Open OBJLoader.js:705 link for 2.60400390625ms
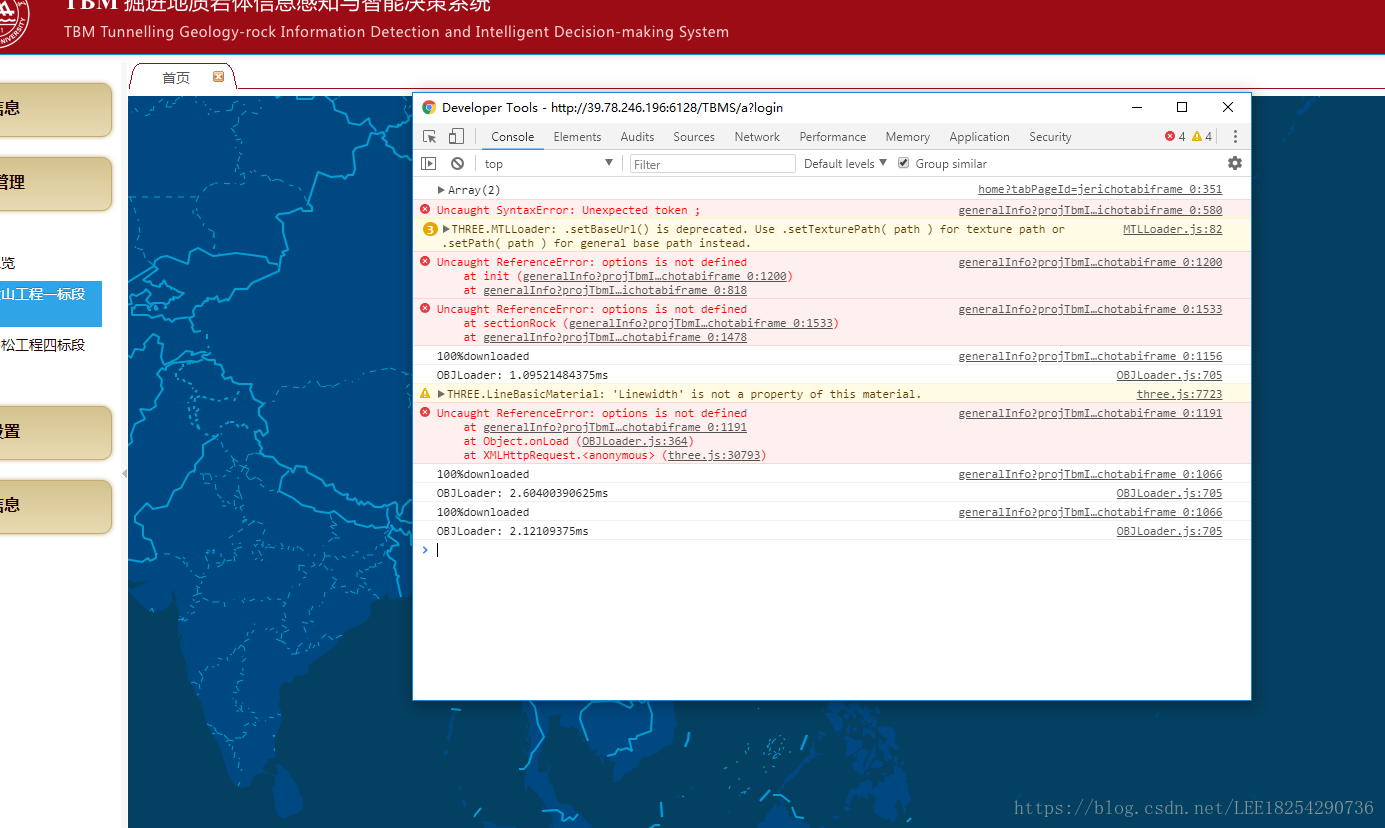Viewport: 1385px width, 828px height. pos(1169,493)
